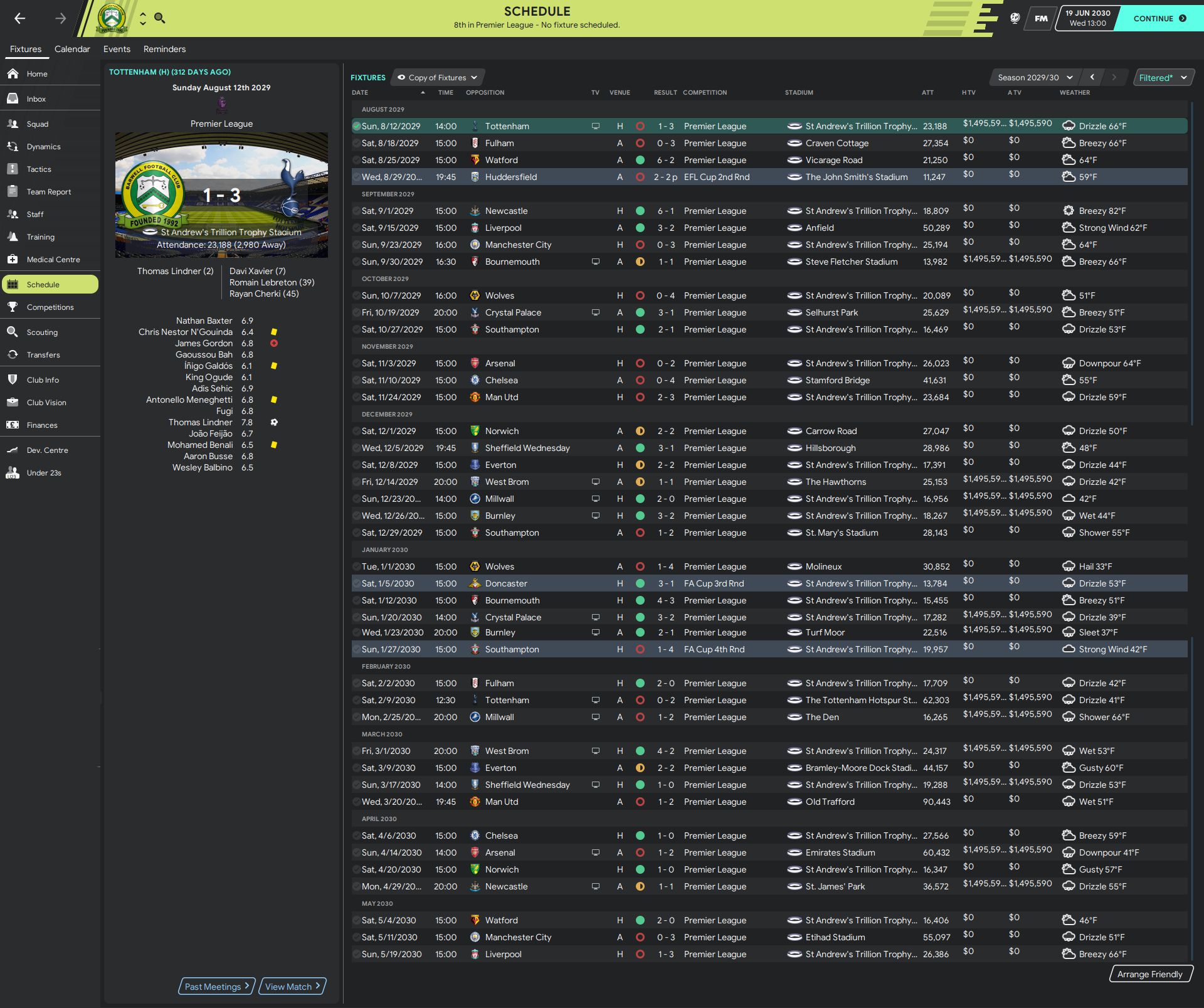Open the FM menu icon
The height and width of the screenshot is (1008, 1204).
pyautogui.click(x=1041, y=18)
